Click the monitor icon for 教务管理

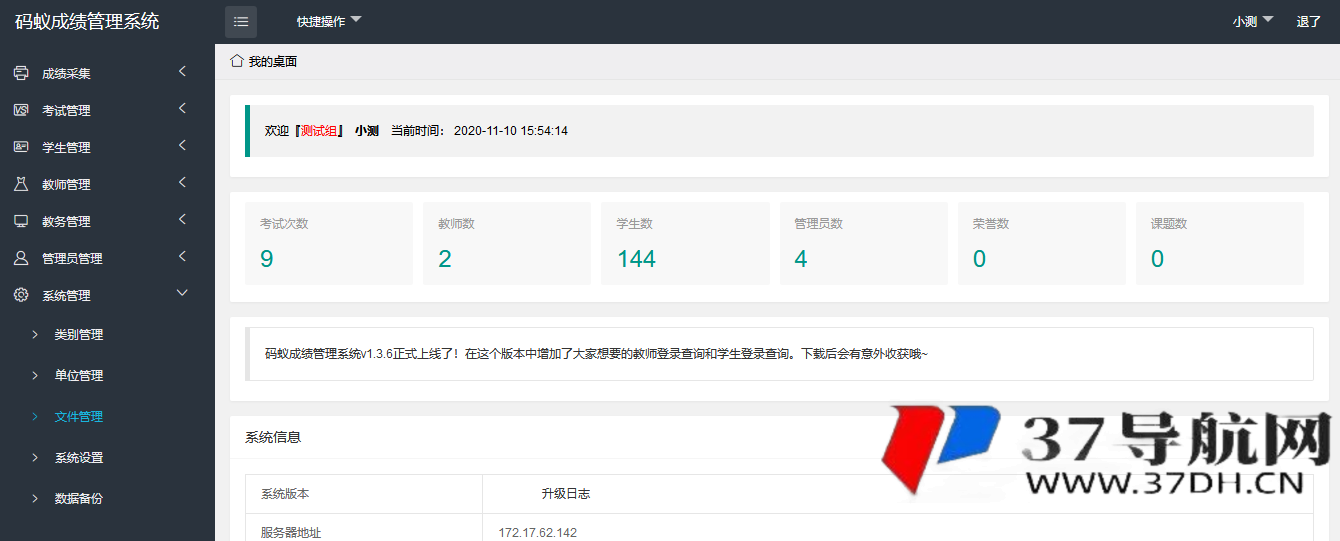(x=21, y=221)
